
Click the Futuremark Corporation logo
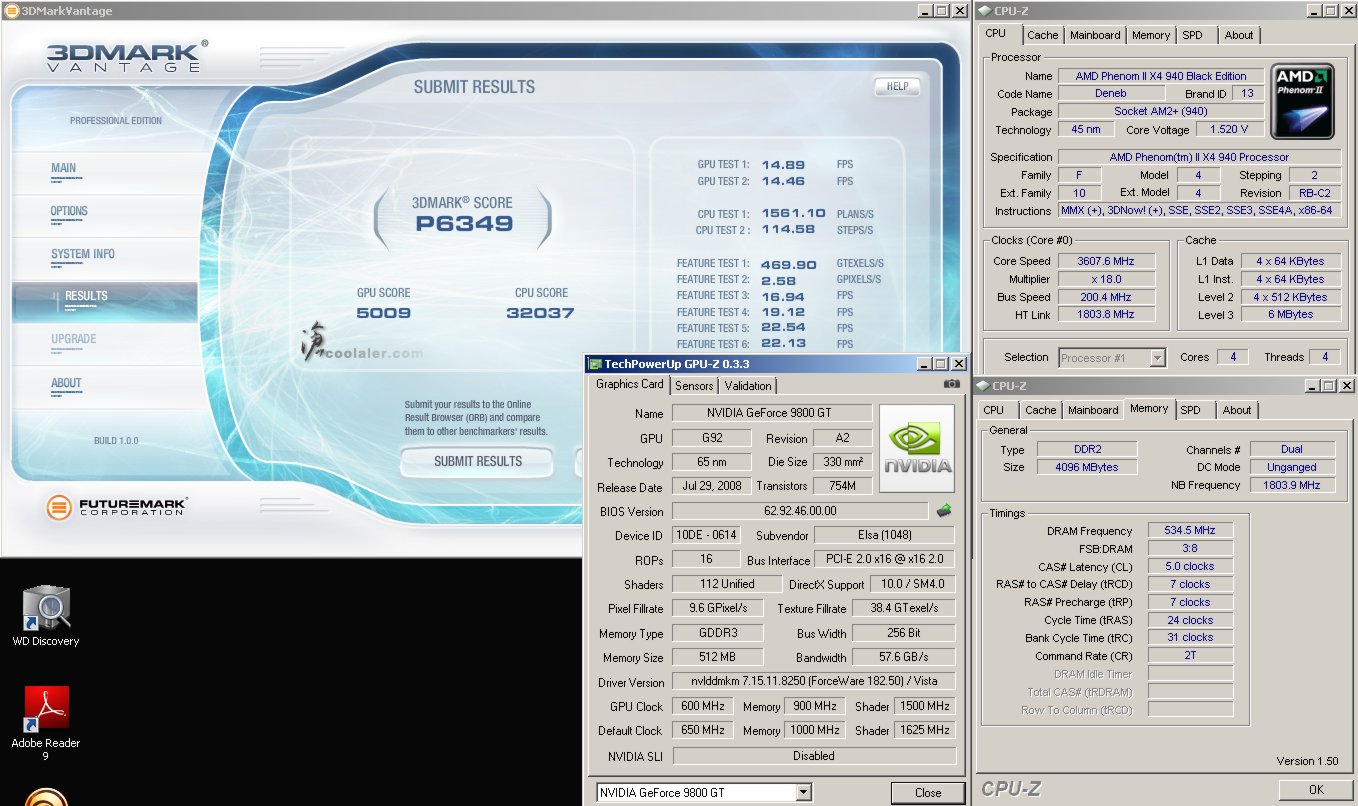[x=116, y=507]
